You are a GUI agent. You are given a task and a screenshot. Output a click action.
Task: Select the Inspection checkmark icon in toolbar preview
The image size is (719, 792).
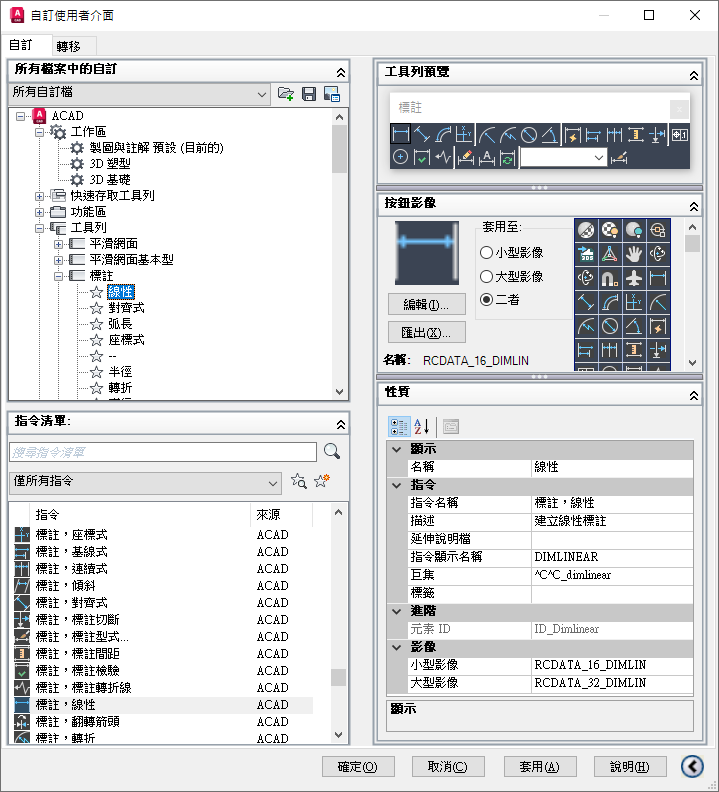(x=422, y=158)
